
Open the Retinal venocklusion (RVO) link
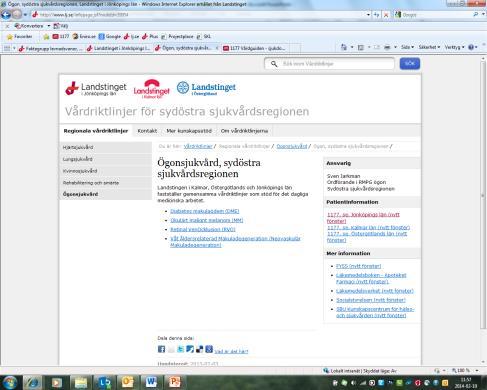pyautogui.click(x=203, y=229)
